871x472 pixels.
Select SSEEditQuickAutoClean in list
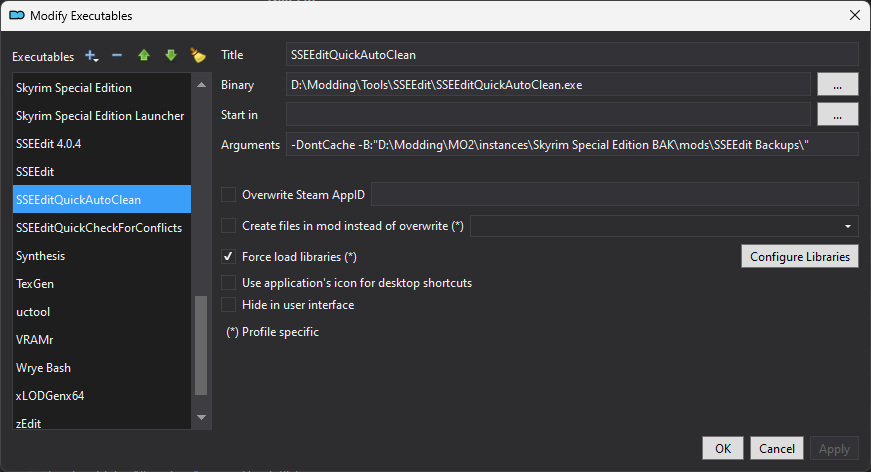[102, 199]
